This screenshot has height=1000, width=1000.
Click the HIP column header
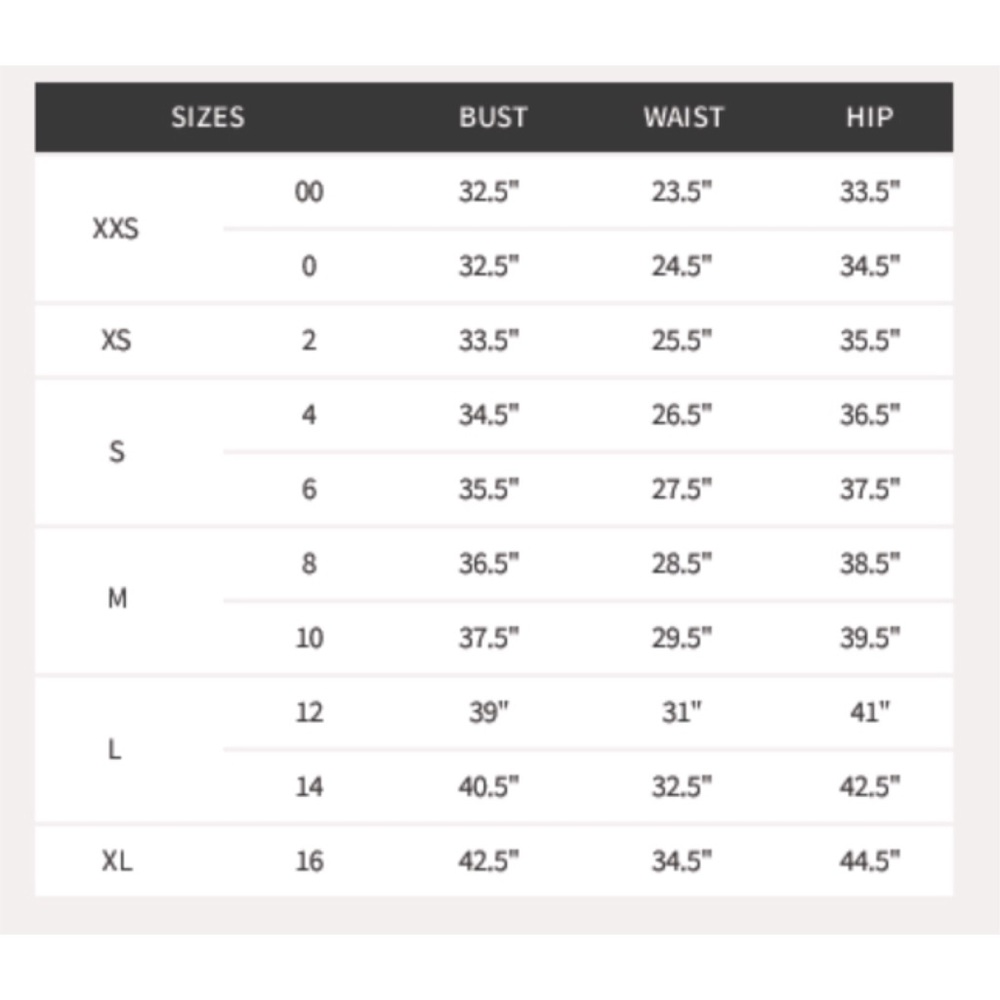click(x=869, y=117)
